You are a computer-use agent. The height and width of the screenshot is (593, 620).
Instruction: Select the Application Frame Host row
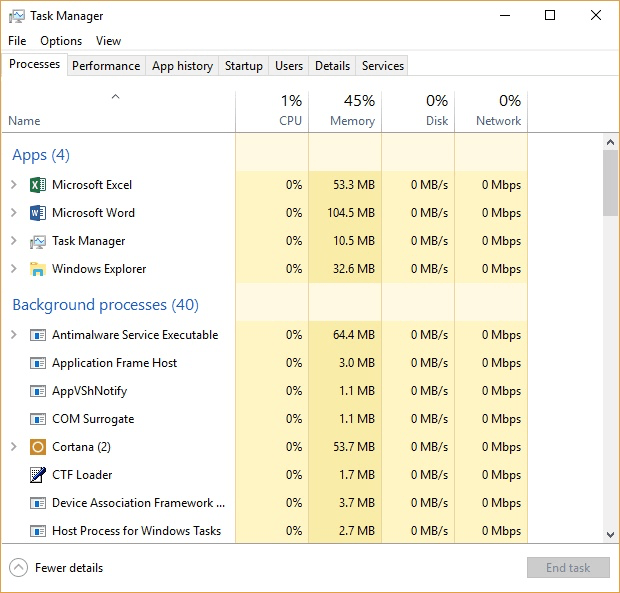(265, 363)
